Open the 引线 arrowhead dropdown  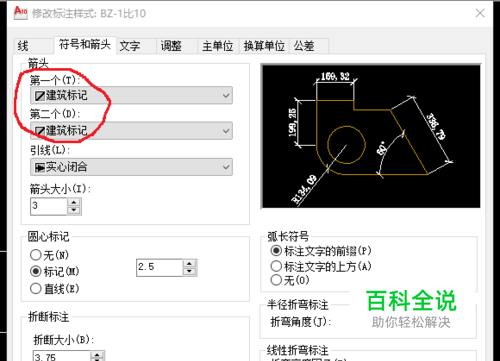(131, 167)
